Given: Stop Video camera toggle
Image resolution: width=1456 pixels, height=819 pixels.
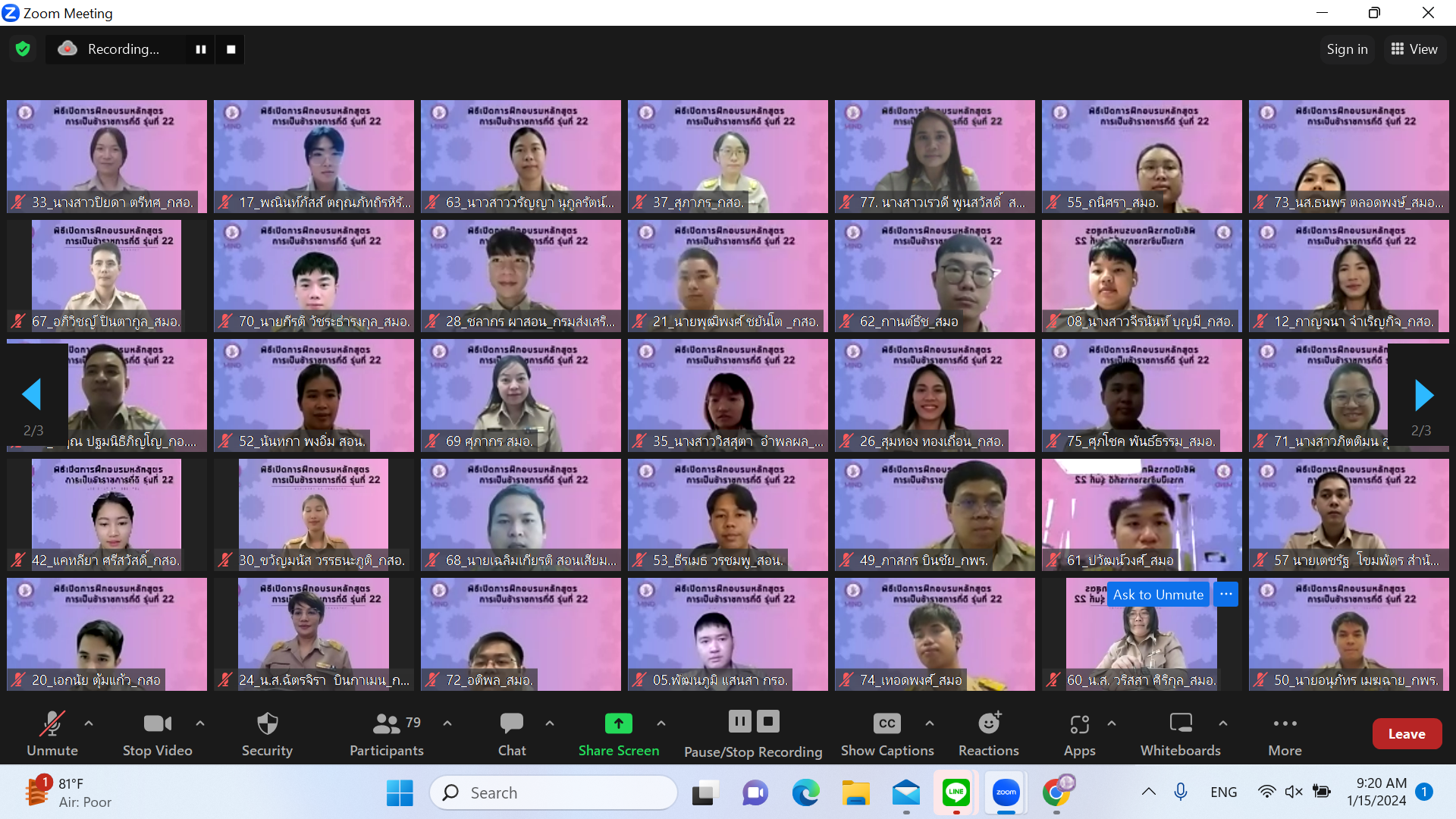Looking at the screenshot, I should 157,724.
